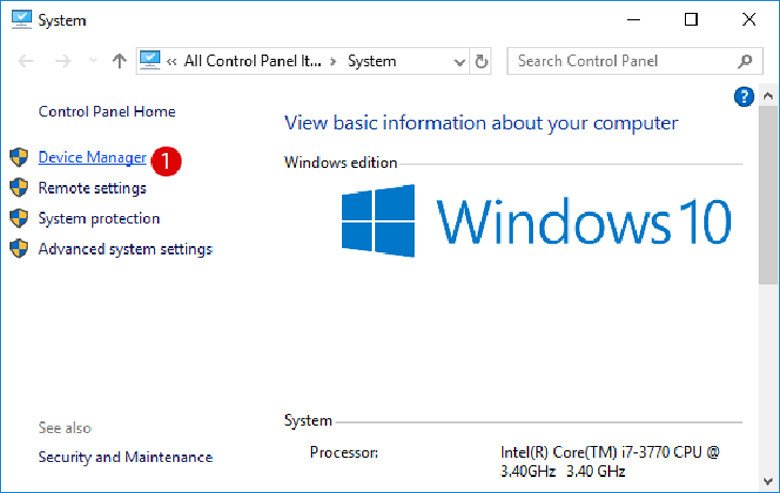Click the Processor label
The width and height of the screenshot is (780, 493).
click(344, 452)
